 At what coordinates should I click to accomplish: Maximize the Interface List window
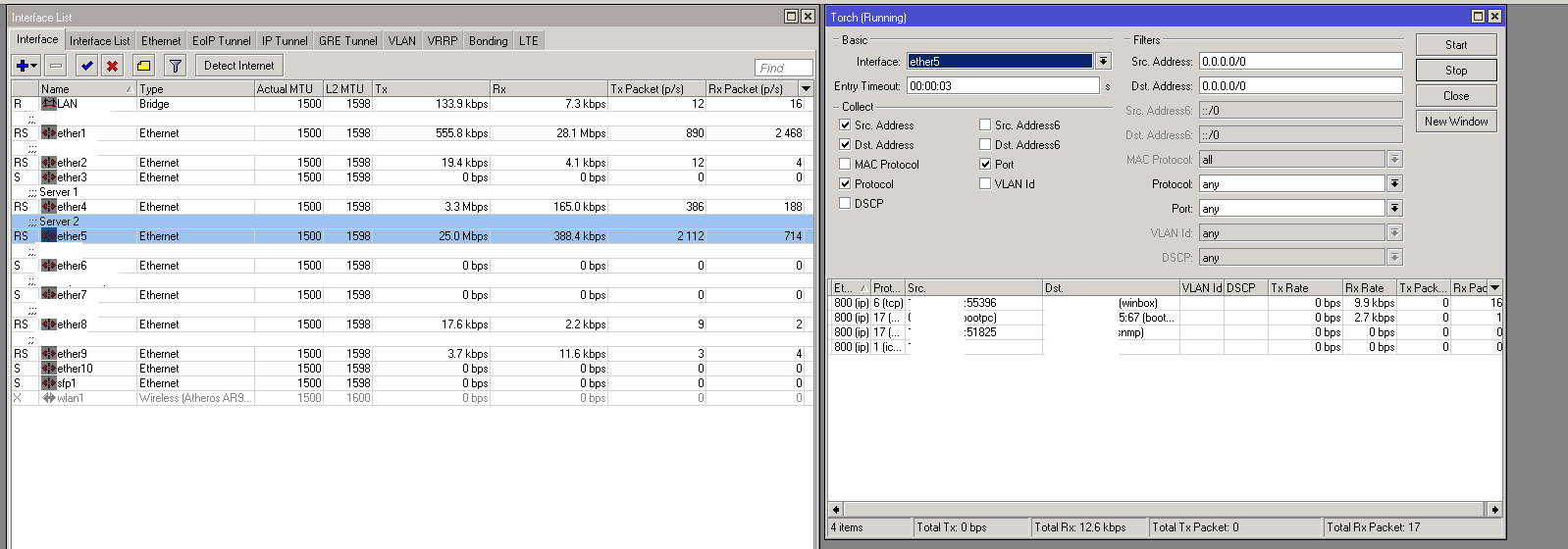tap(791, 17)
